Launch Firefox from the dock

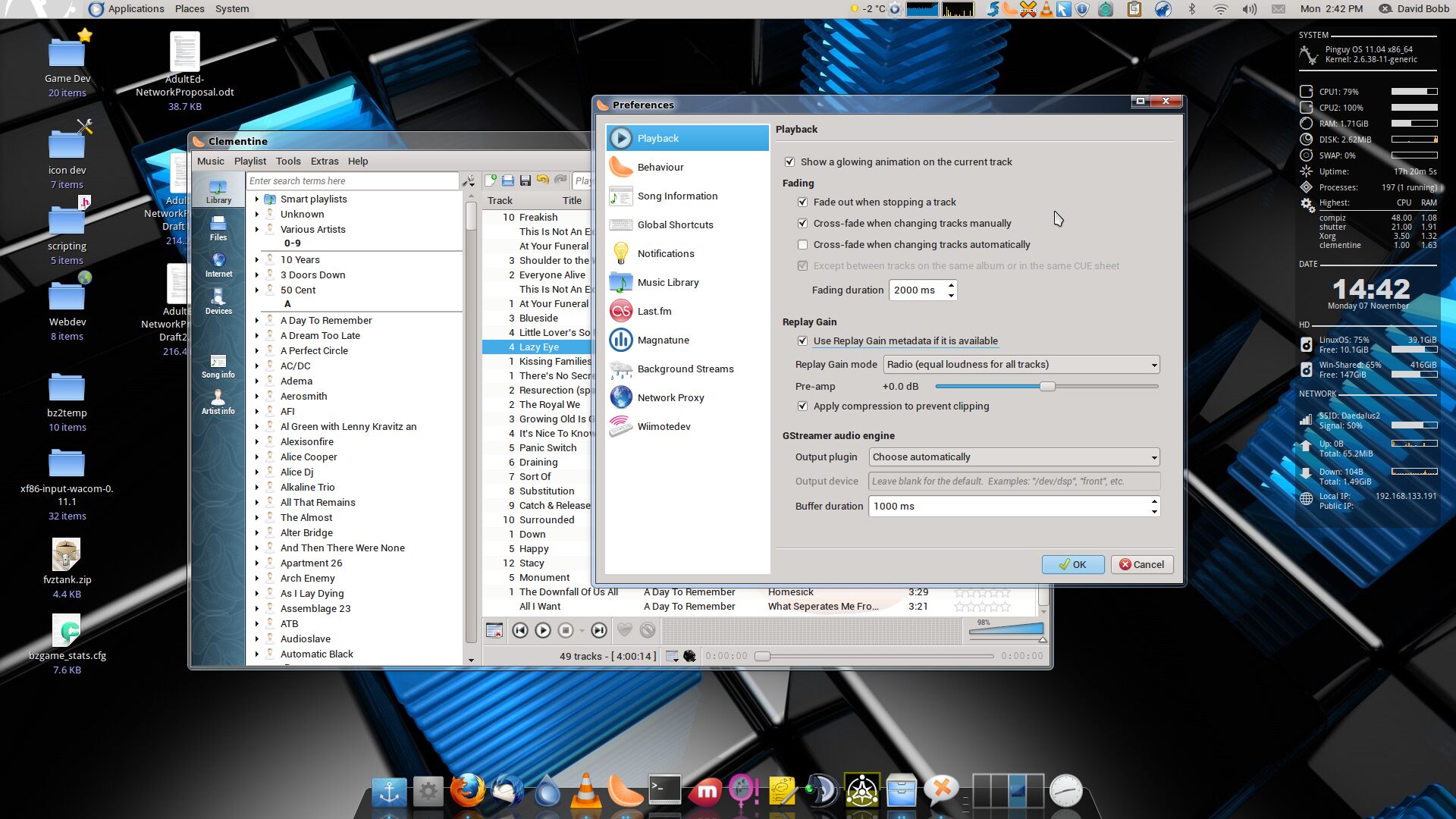tap(468, 789)
